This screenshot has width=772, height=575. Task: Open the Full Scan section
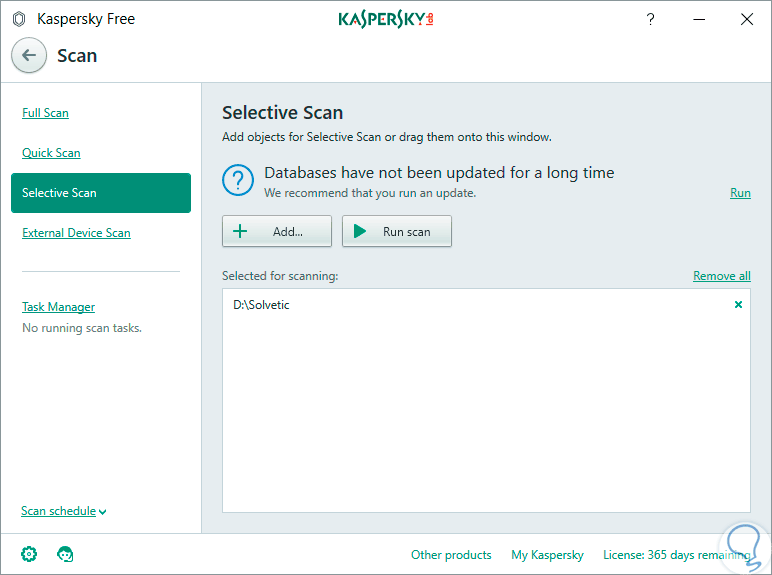(45, 113)
